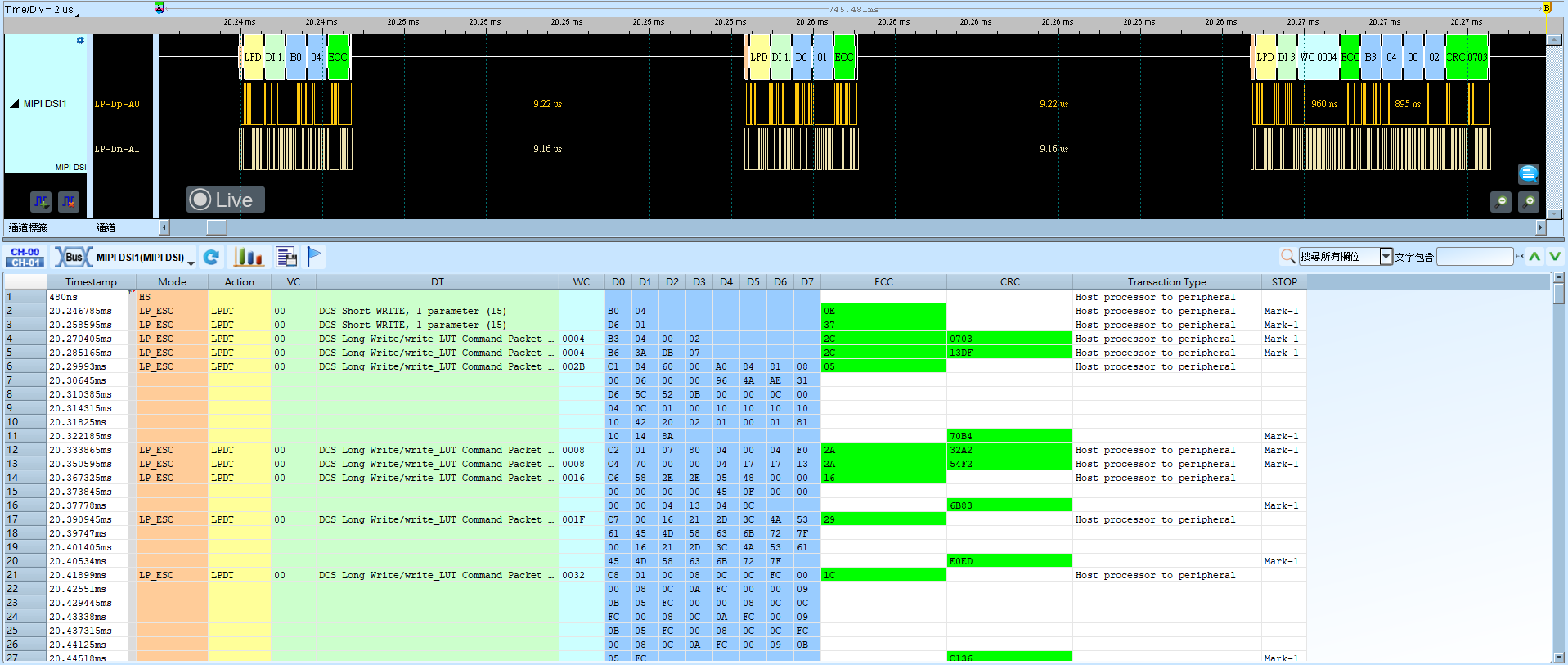Screen dimensions: 1568x665
Task: Collapse the MIPI DSI1 channel group
Action: [14, 104]
